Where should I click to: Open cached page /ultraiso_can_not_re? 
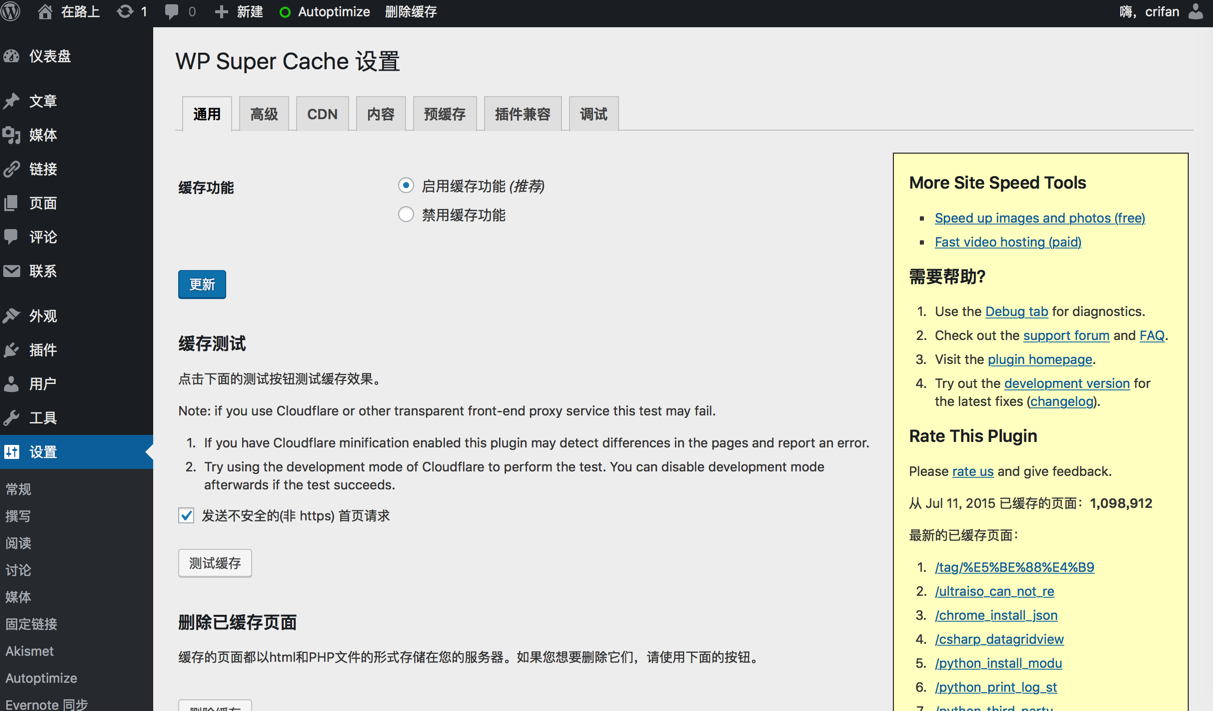coord(994,592)
